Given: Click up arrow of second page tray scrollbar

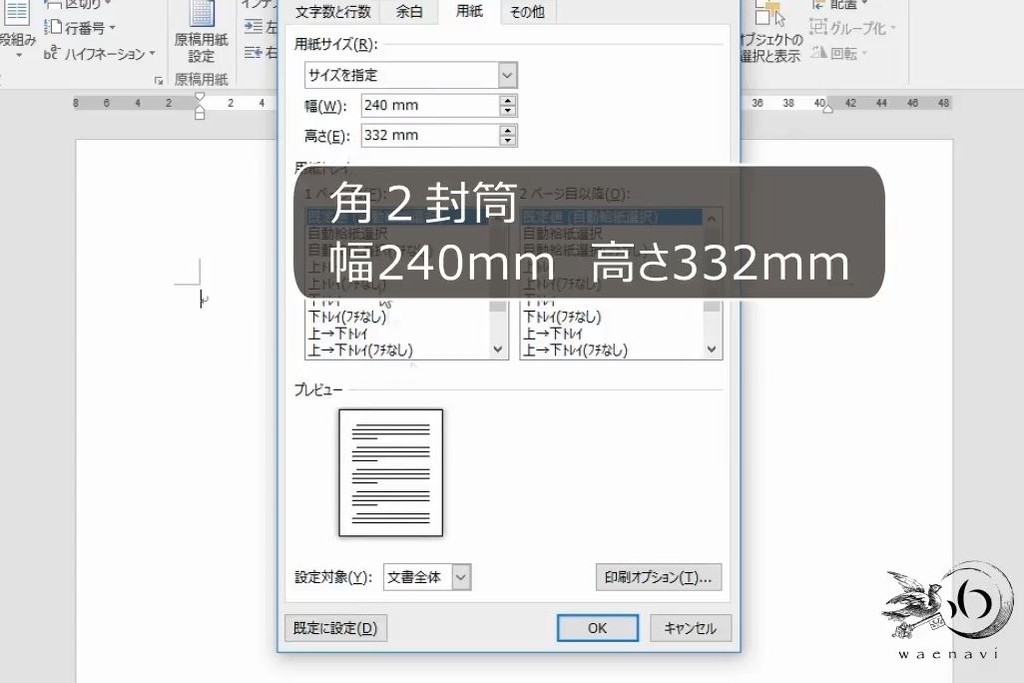Looking at the screenshot, I should coord(712,218).
